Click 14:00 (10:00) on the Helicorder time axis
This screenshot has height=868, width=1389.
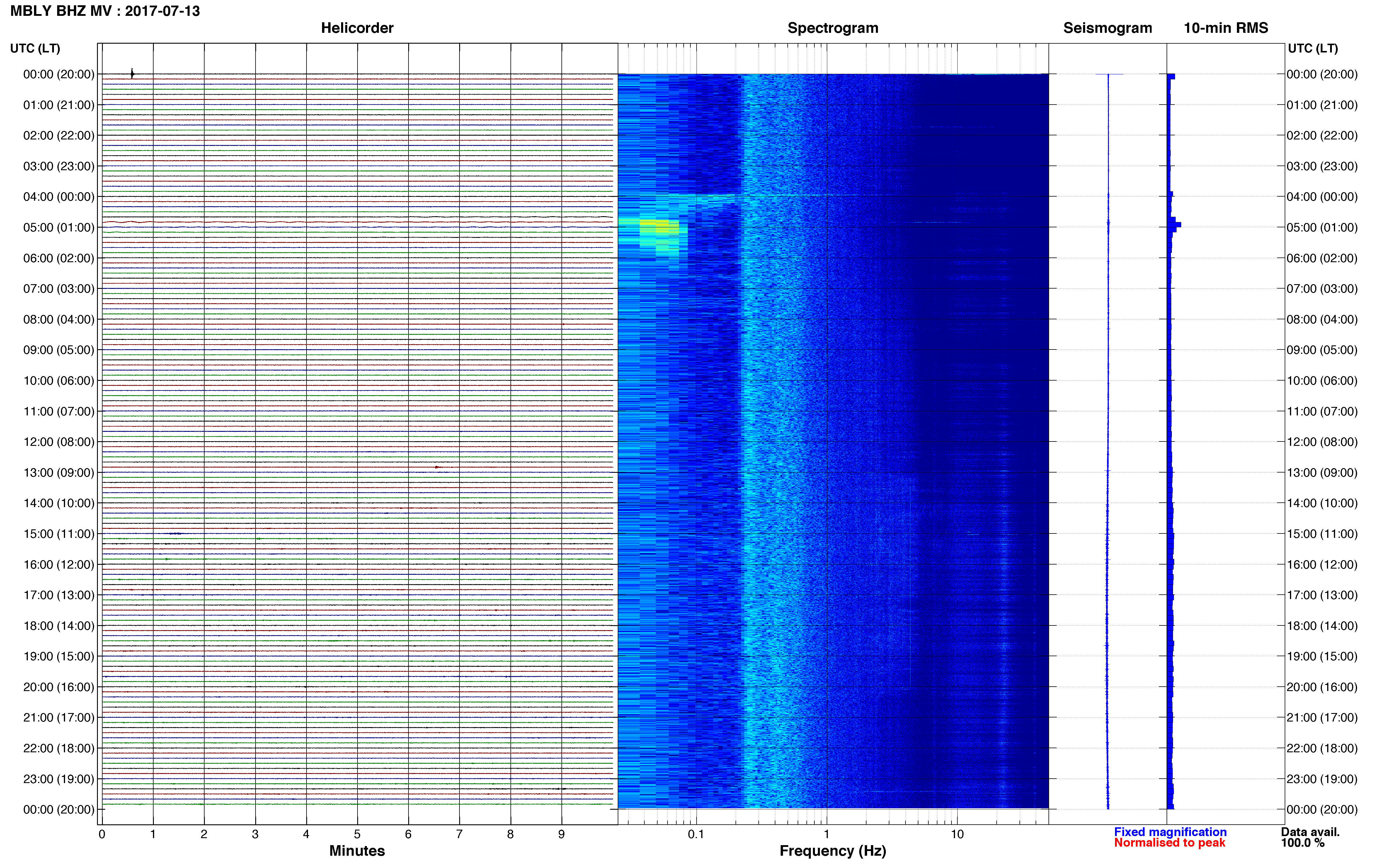59,504
